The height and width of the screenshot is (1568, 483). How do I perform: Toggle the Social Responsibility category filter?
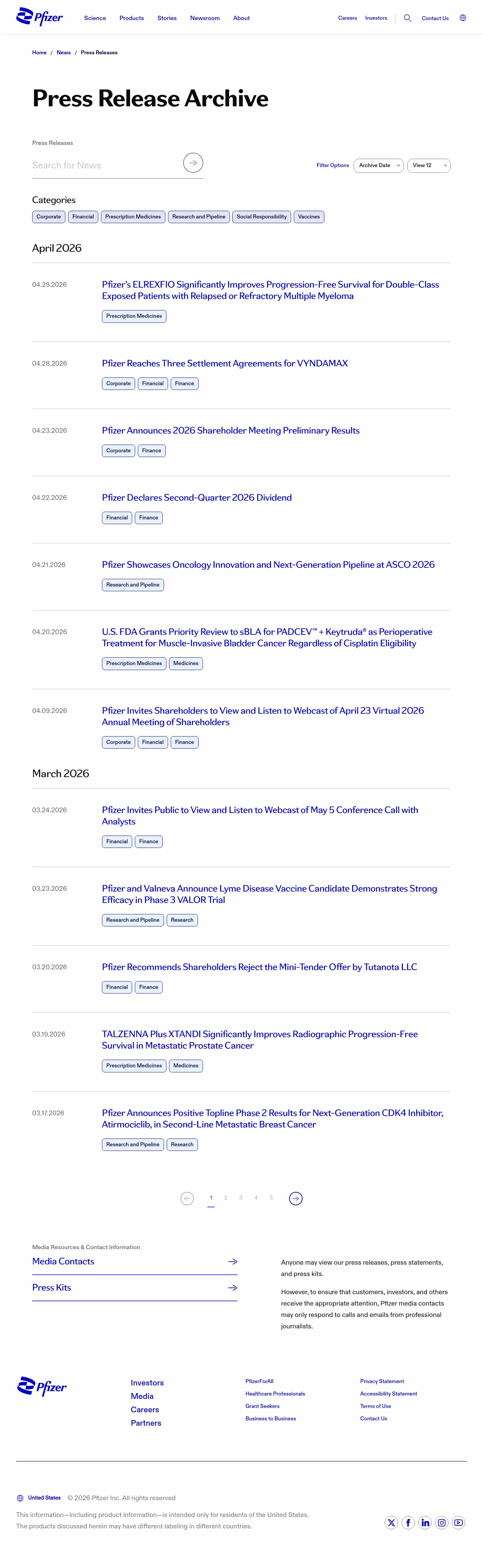(x=262, y=217)
